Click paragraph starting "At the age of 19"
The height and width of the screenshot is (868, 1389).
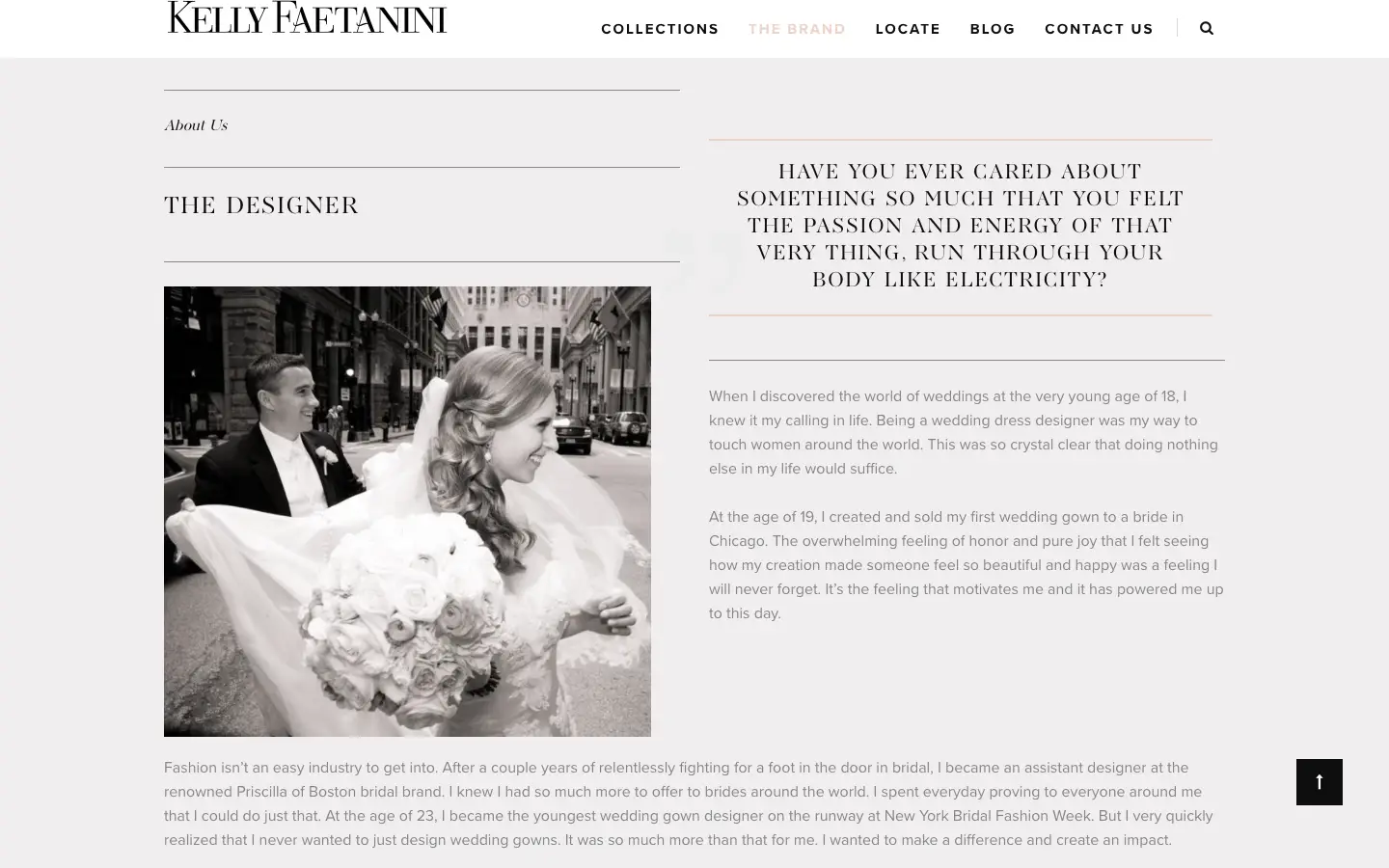(x=967, y=565)
